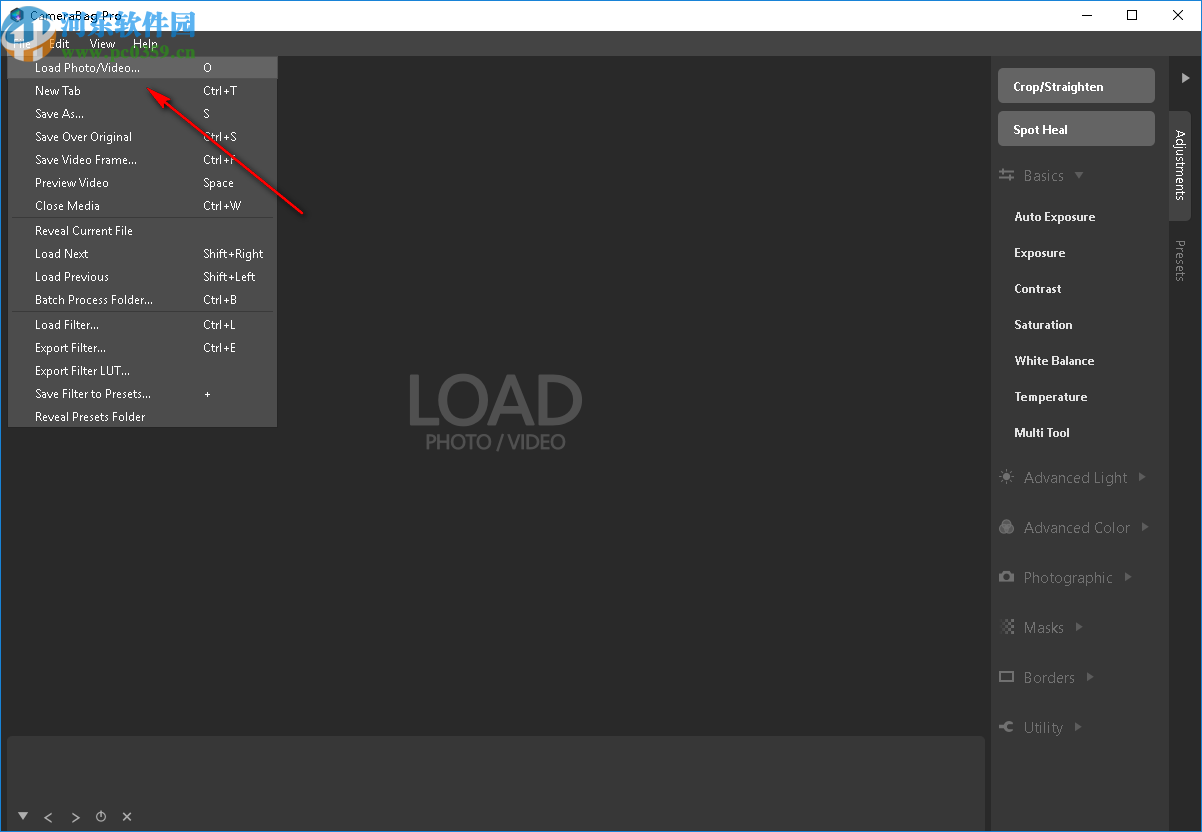Choose Load Photo/Video from File menu
The image size is (1202, 832).
[142, 68]
